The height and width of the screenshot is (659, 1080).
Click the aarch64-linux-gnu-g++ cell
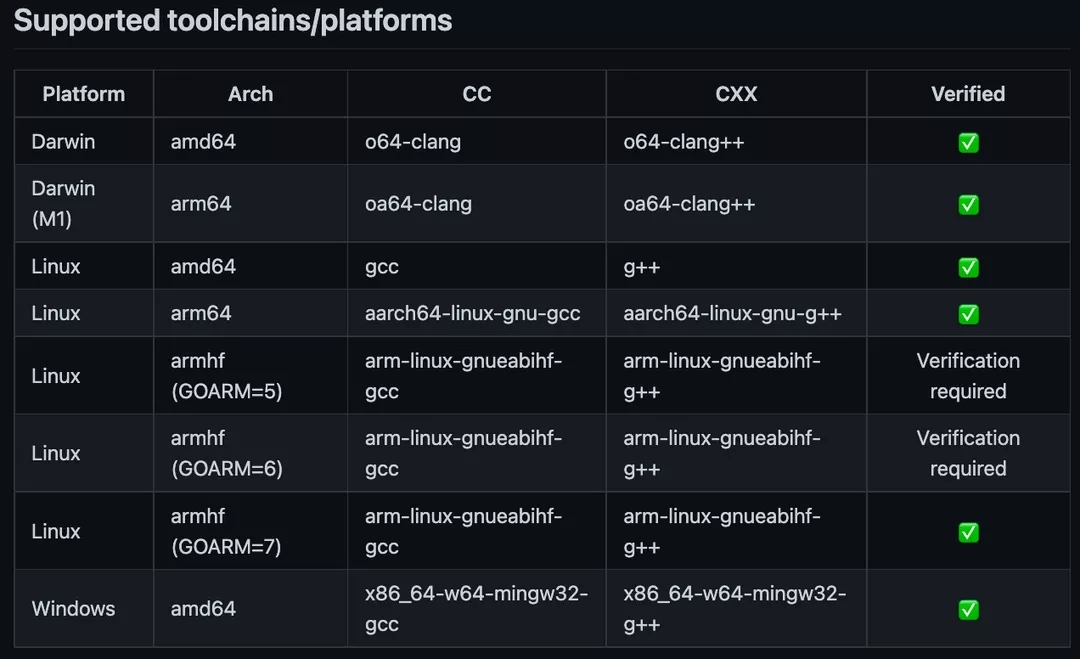click(x=732, y=314)
